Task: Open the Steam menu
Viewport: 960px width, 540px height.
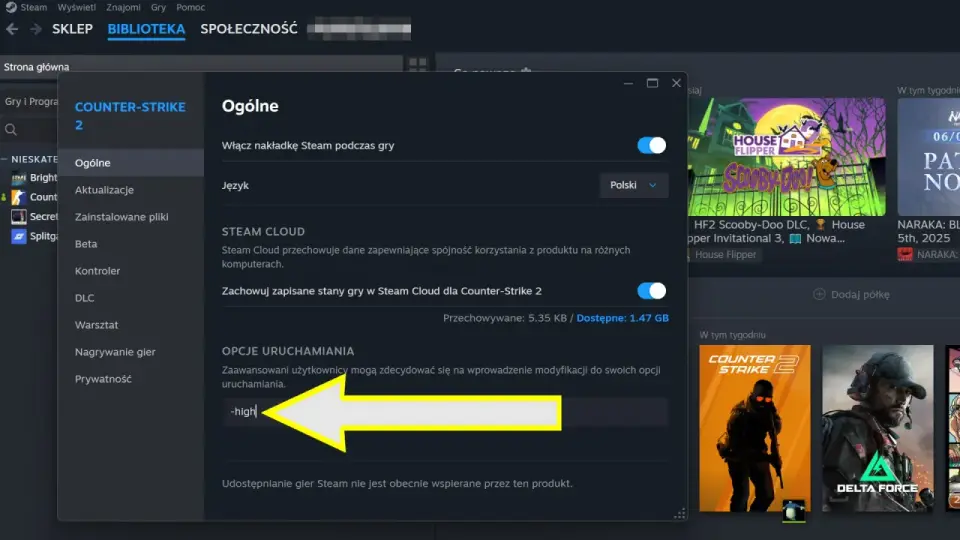Action: click(x=33, y=7)
